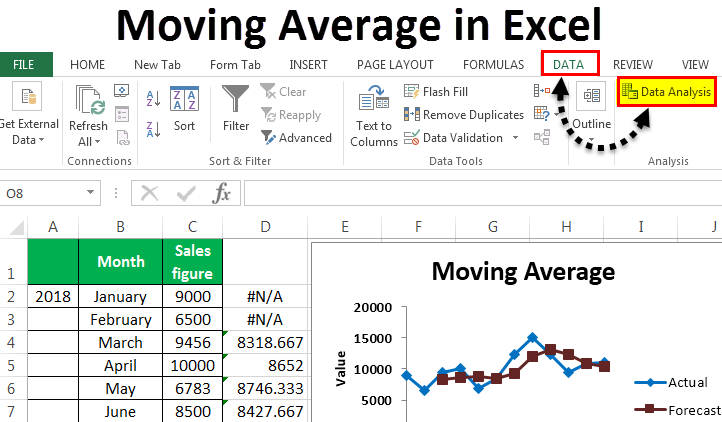
Task: Click the Forecast legend entry
Action: tap(677, 410)
